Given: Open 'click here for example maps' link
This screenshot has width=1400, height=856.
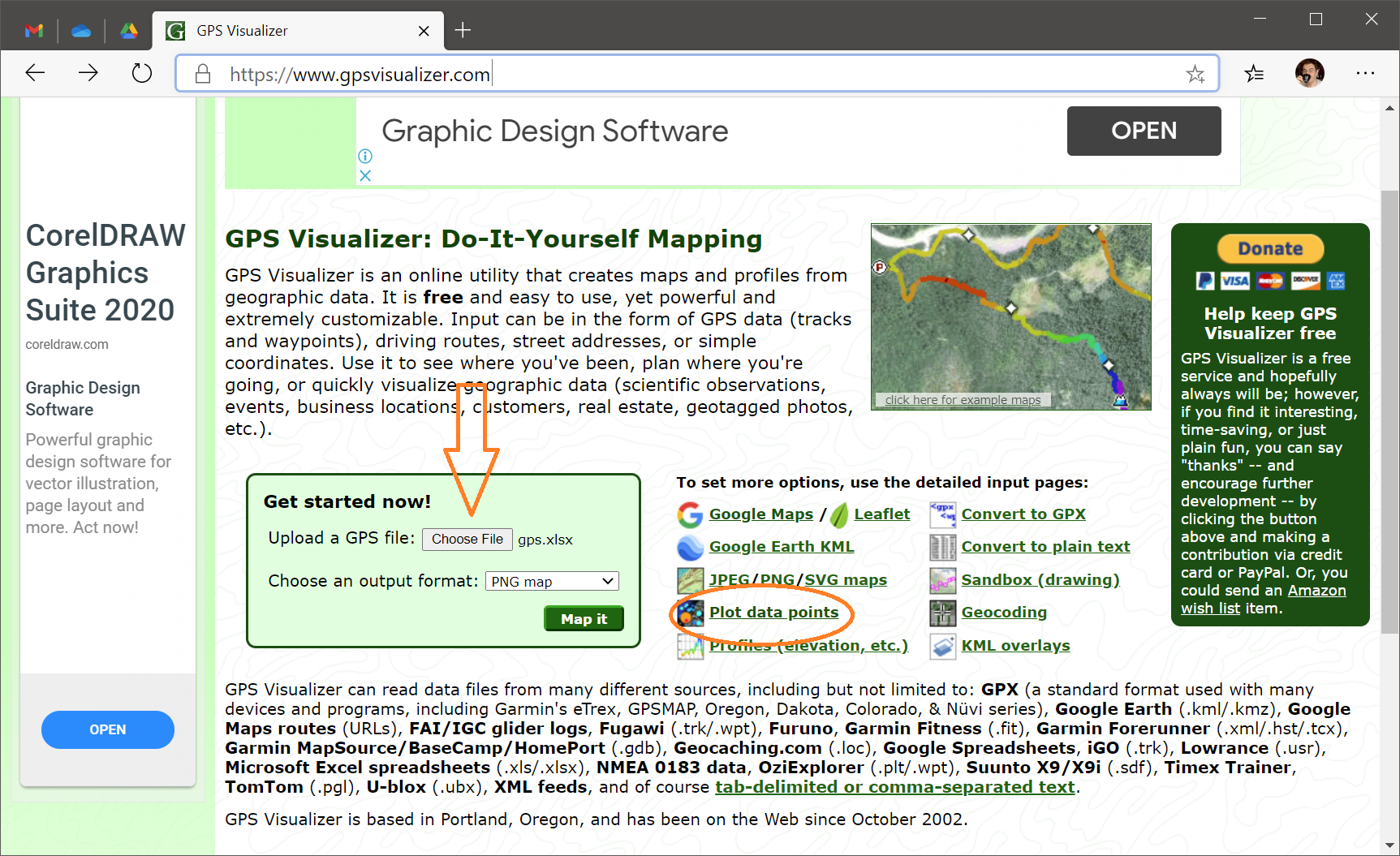Looking at the screenshot, I should click(963, 400).
